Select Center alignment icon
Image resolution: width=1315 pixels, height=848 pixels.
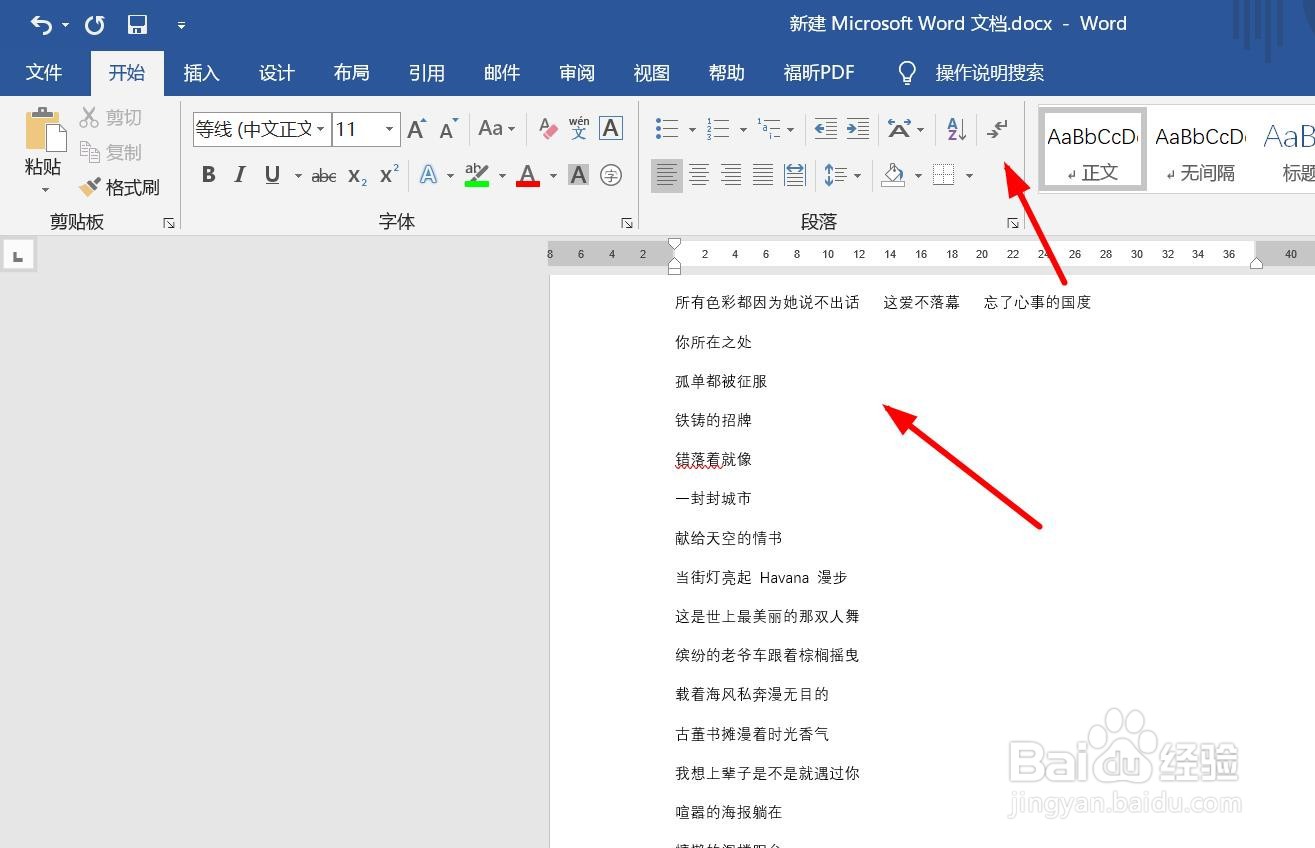[x=699, y=175]
